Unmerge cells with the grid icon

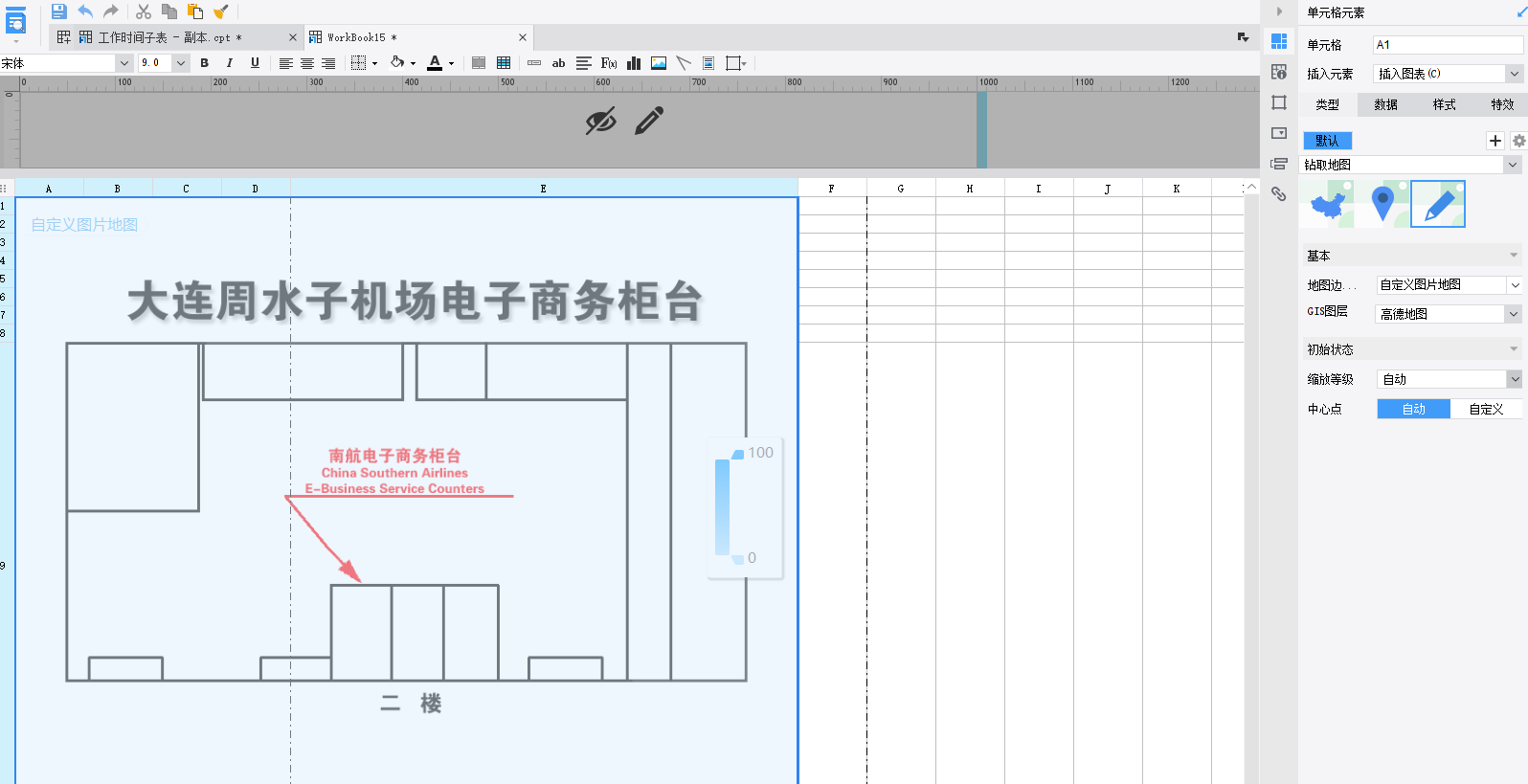pyautogui.click(x=504, y=63)
